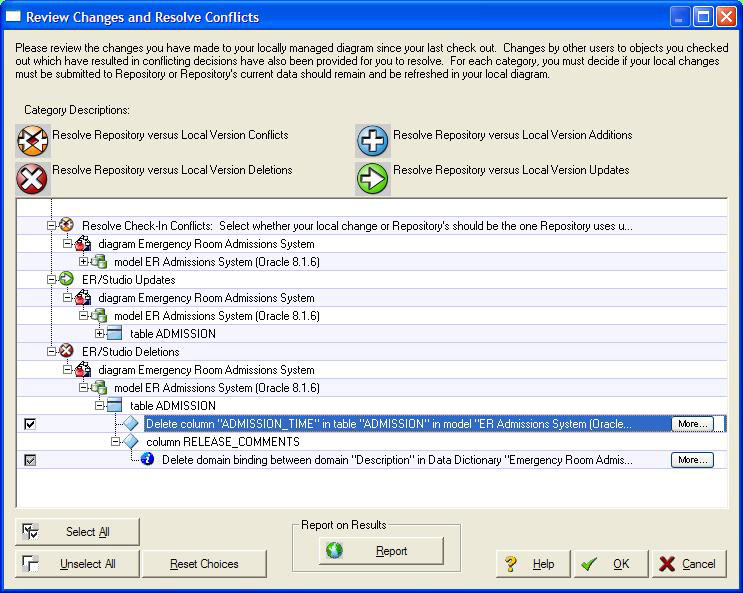Screen dimensions: 743x593
Task: Collapse table ADMISSION under Deletions
Action: pos(100,406)
